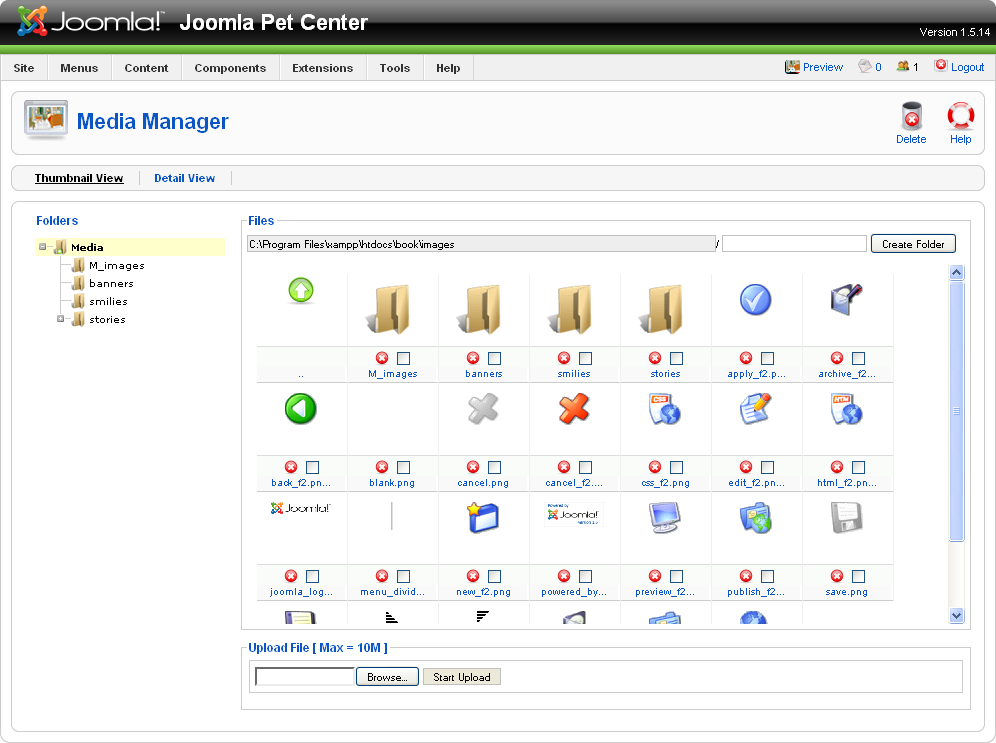
Task: Check the M_images checkbox
Action: pos(403,358)
